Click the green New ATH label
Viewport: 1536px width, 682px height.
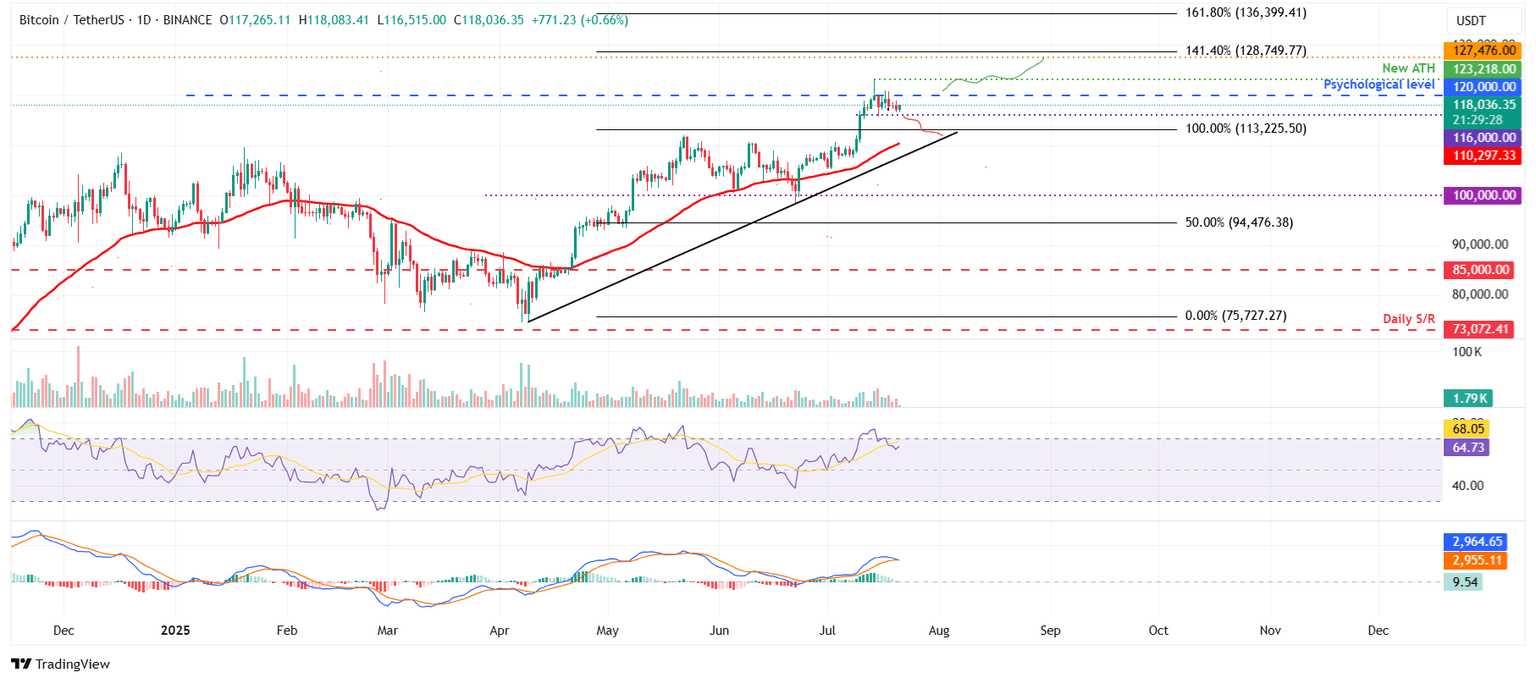click(1410, 67)
